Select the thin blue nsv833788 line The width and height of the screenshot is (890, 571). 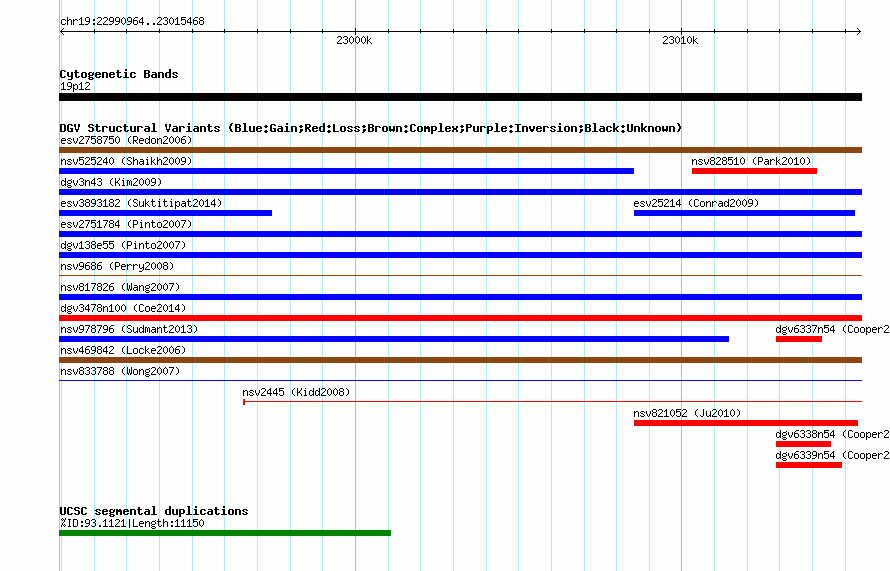click(460, 380)
